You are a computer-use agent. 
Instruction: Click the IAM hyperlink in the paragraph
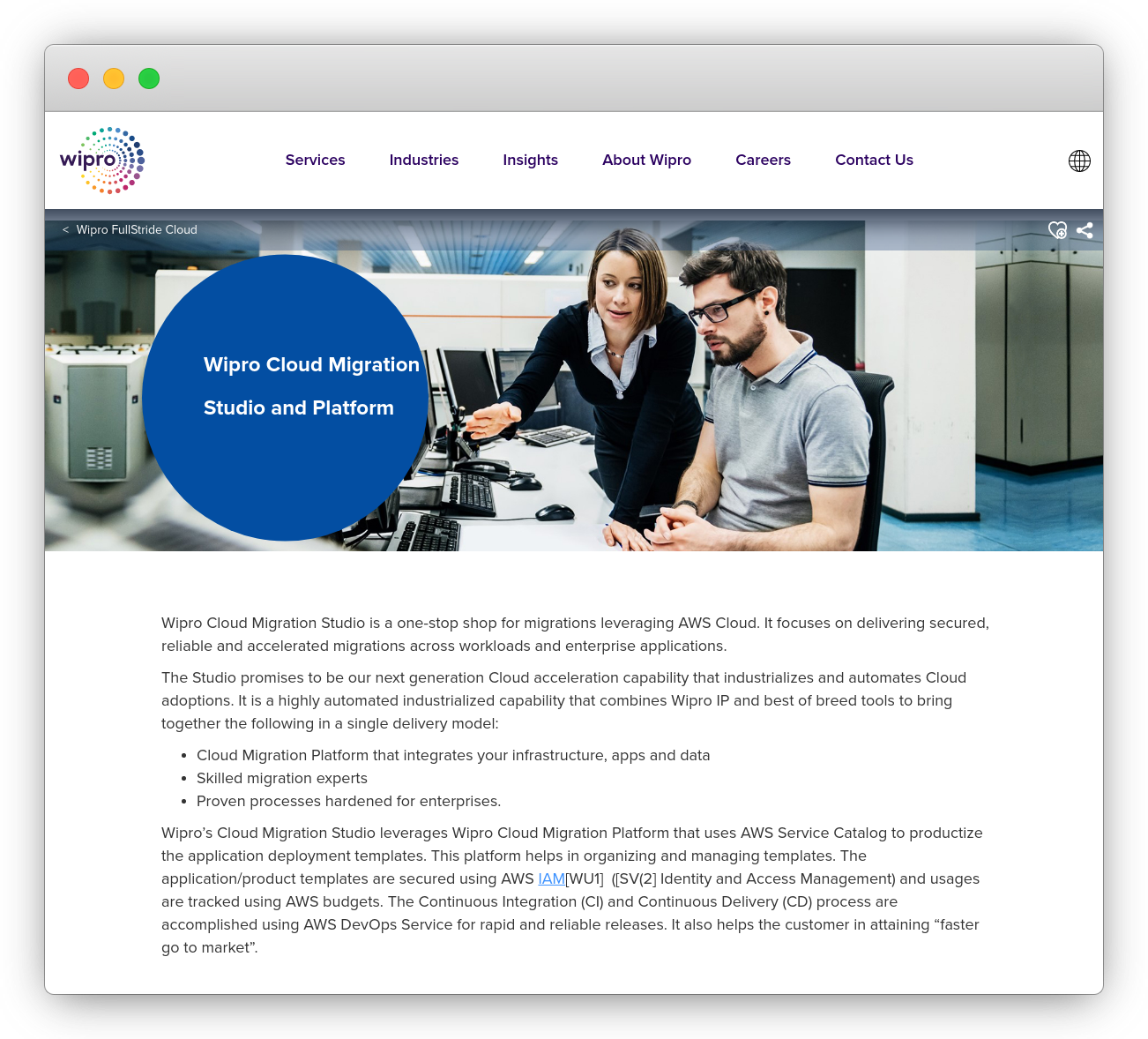551,878
